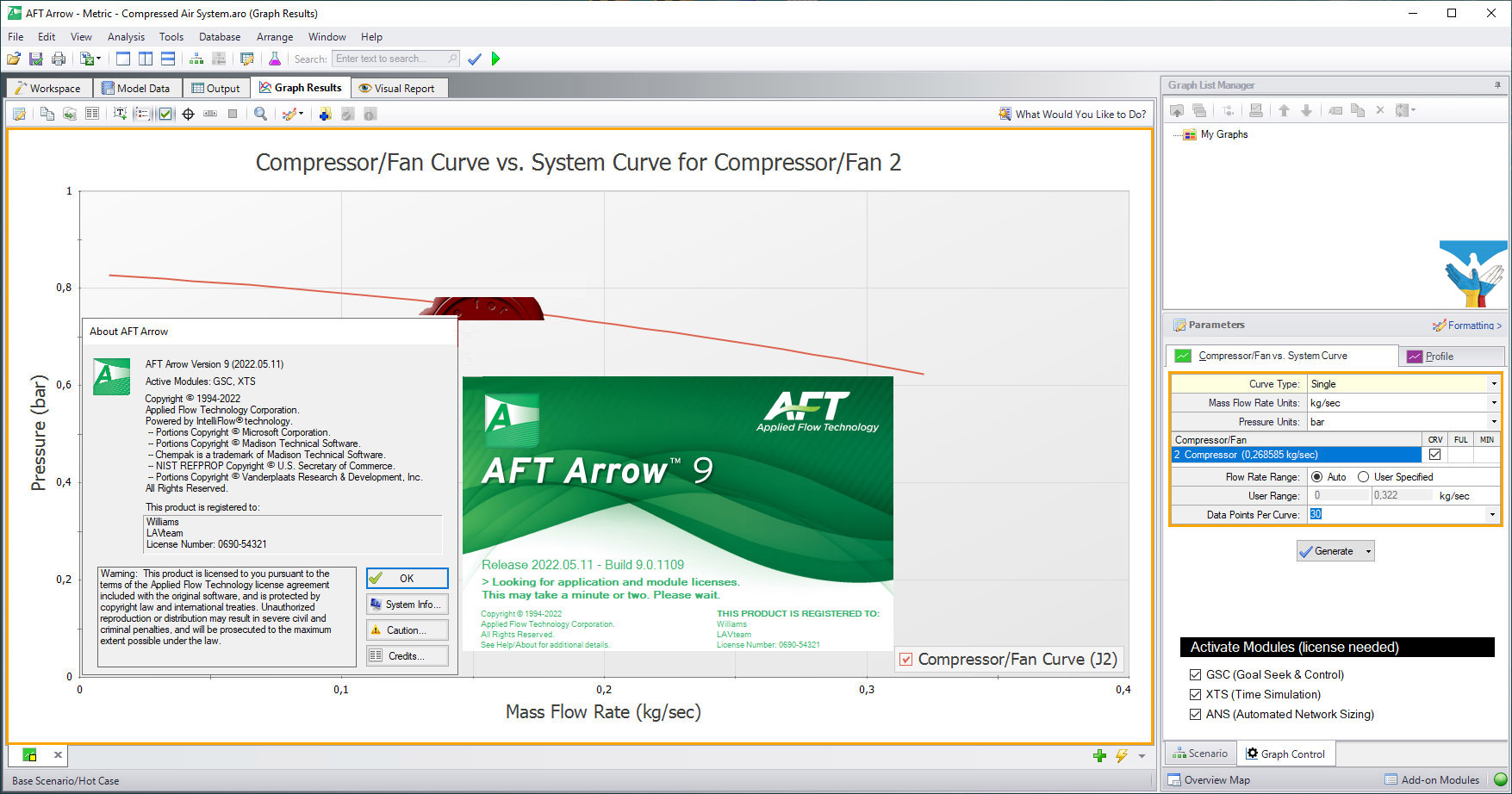Image resolution: width=1512 pixels, height=794 pixels.
Task: Toggle the graph legend icon
Action: point(142,114)
